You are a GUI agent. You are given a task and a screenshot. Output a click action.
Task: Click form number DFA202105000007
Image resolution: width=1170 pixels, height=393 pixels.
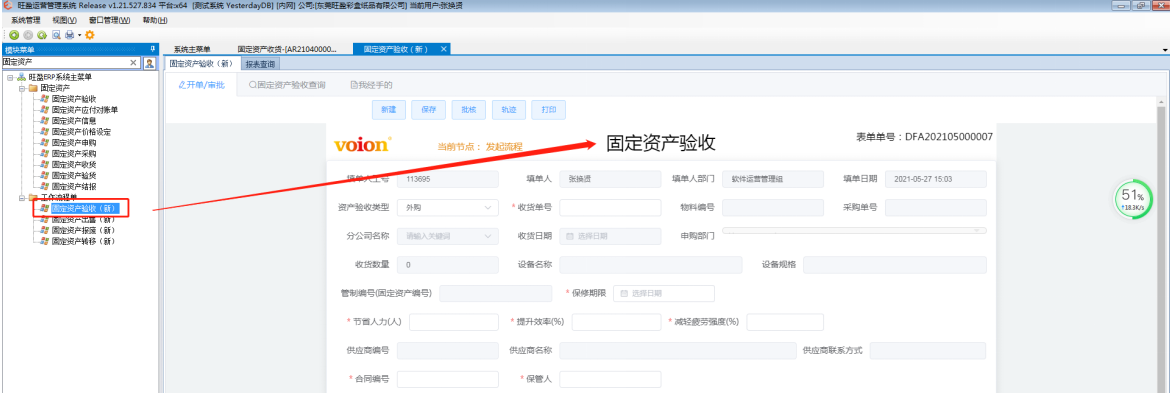(948, 137)
